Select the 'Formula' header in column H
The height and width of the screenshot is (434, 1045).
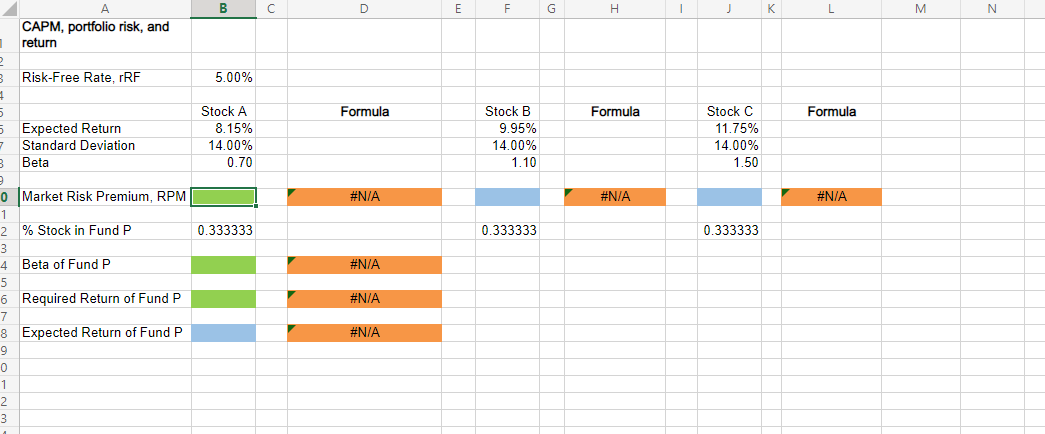point(614,112)
